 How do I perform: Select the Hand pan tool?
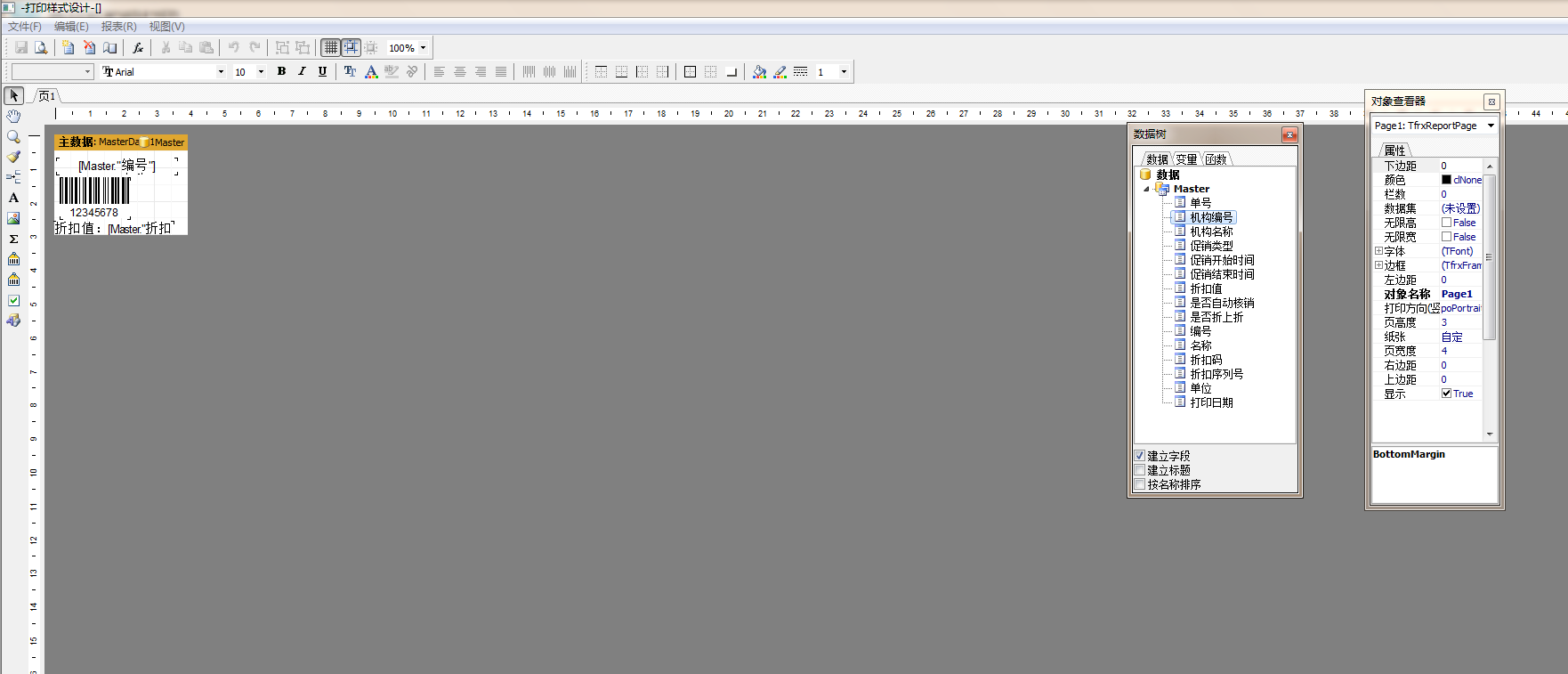coord(13,117)
